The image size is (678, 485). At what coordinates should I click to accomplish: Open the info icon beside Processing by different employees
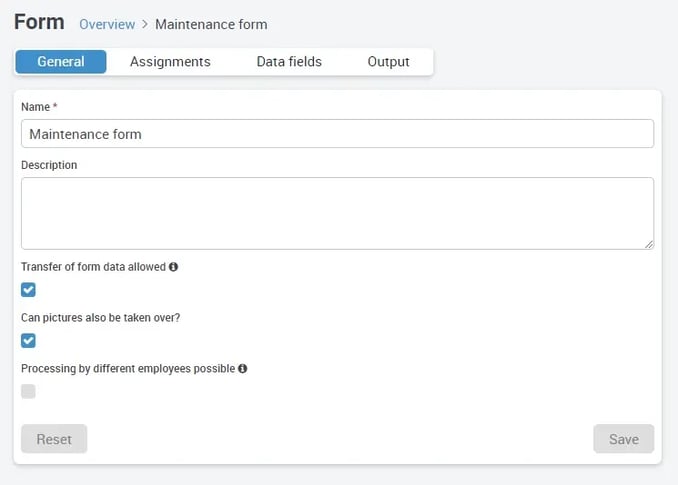click(243, 369)
